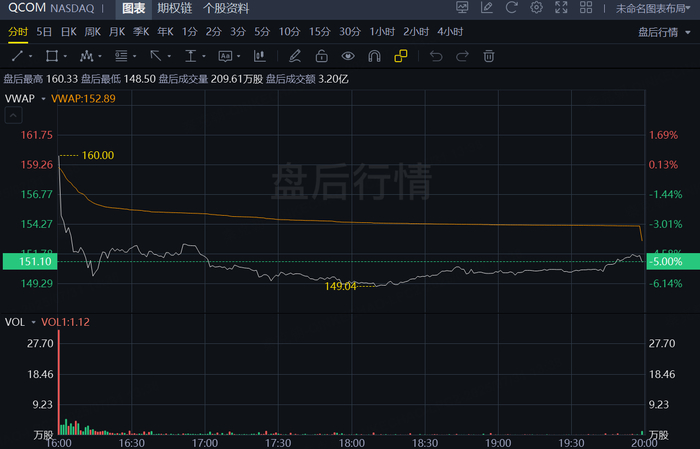
Task: Select the trend line drawing tool
Action: (17, 56)
